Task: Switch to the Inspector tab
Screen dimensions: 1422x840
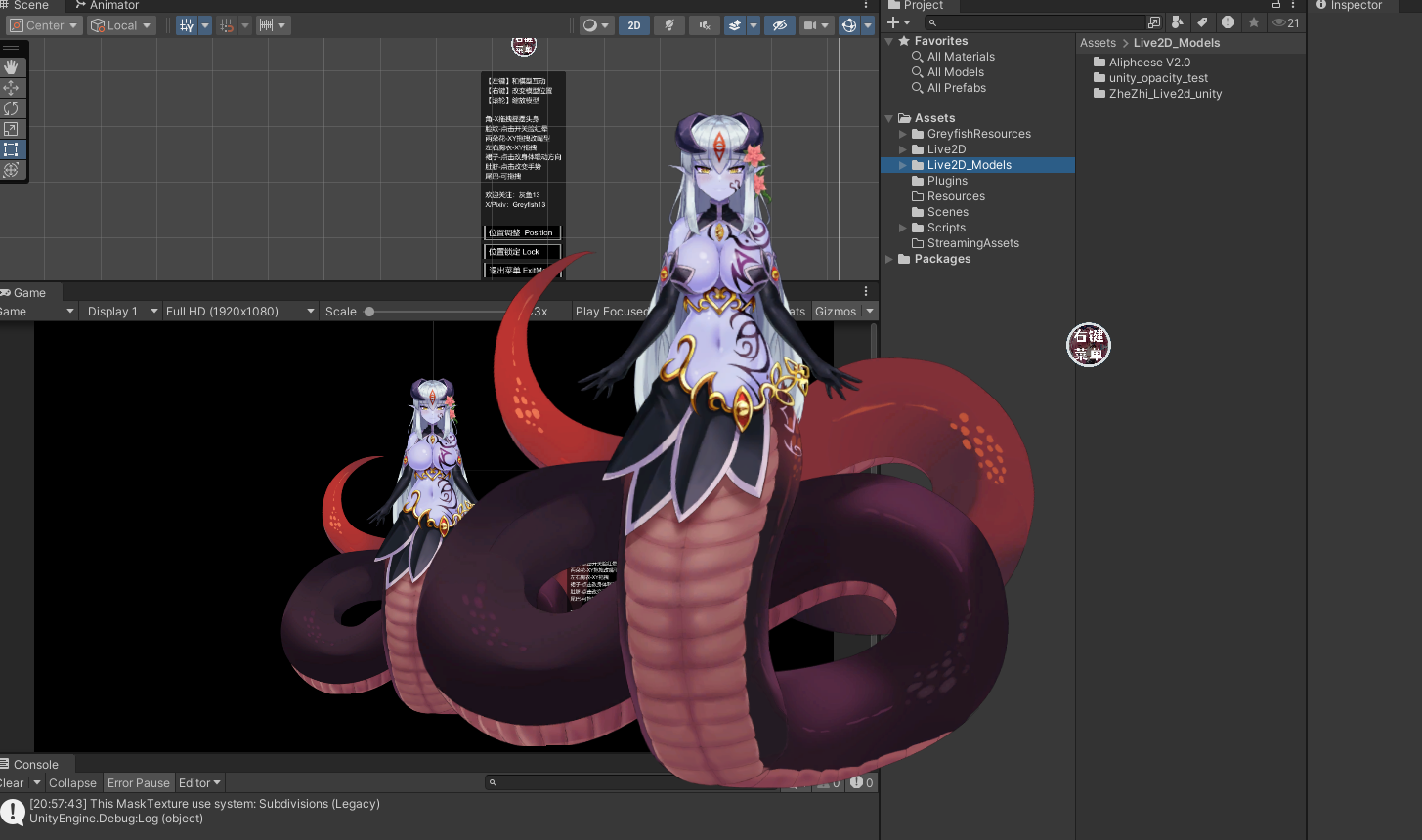Action: click(x=1350, y=5)
